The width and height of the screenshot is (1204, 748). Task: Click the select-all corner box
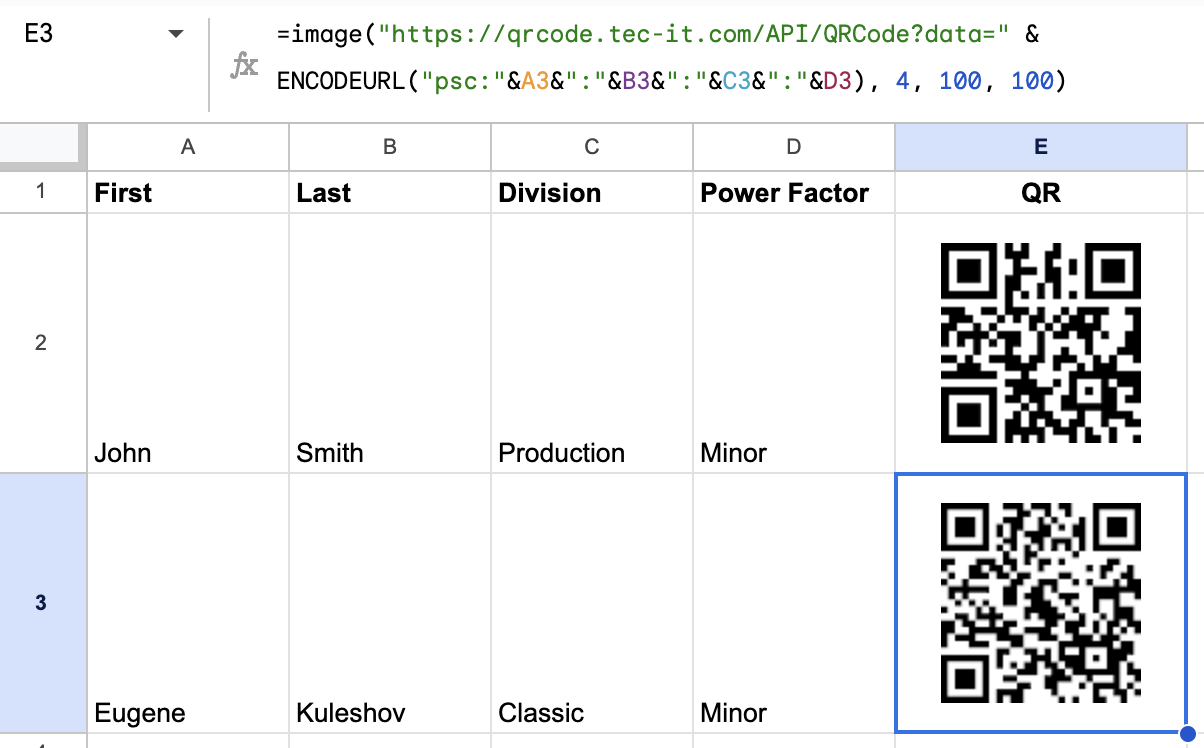click(41, 147)
